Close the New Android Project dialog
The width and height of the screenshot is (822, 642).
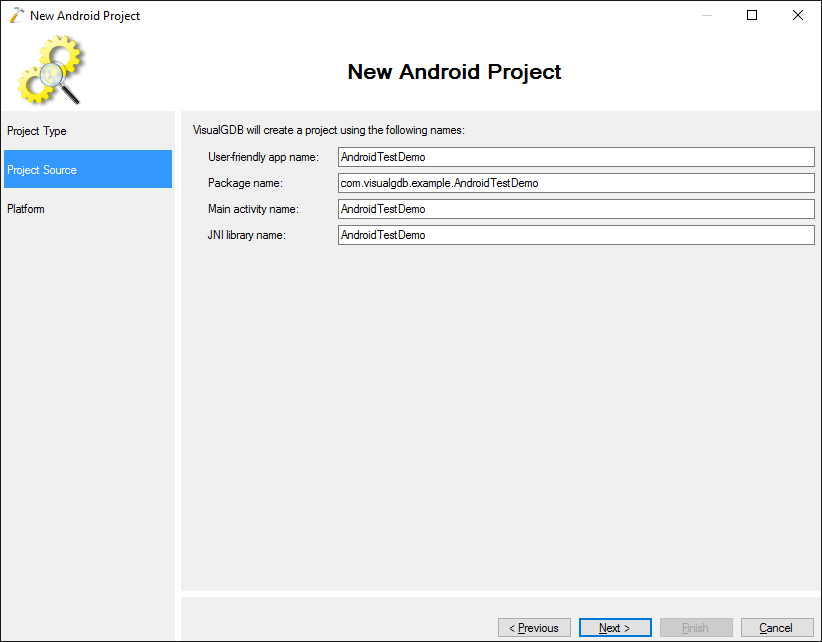[797, 15]
